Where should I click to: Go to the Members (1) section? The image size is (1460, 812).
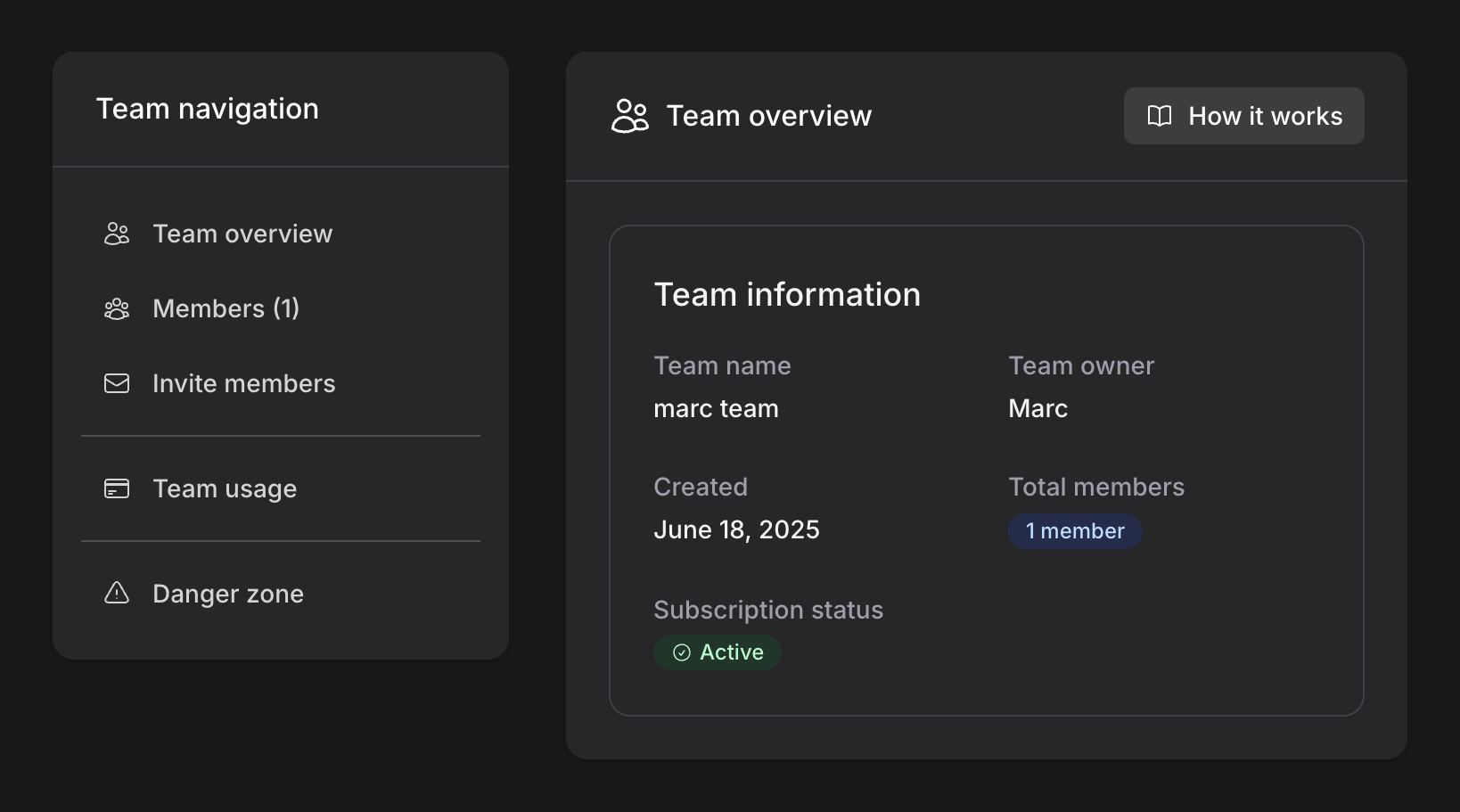point(226,308)
